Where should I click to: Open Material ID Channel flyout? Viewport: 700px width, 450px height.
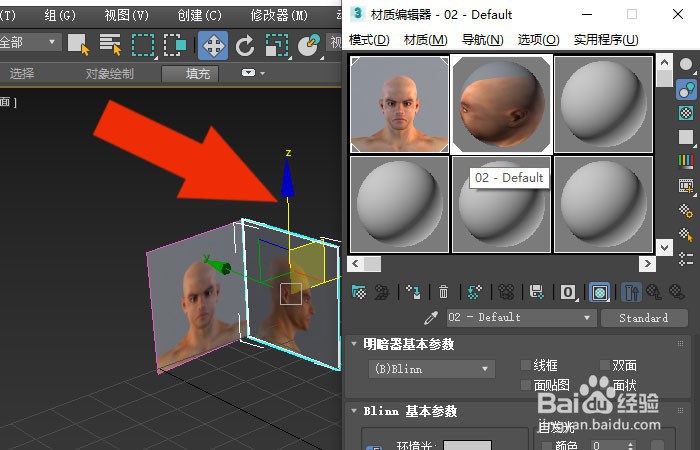tap(568, 292)
